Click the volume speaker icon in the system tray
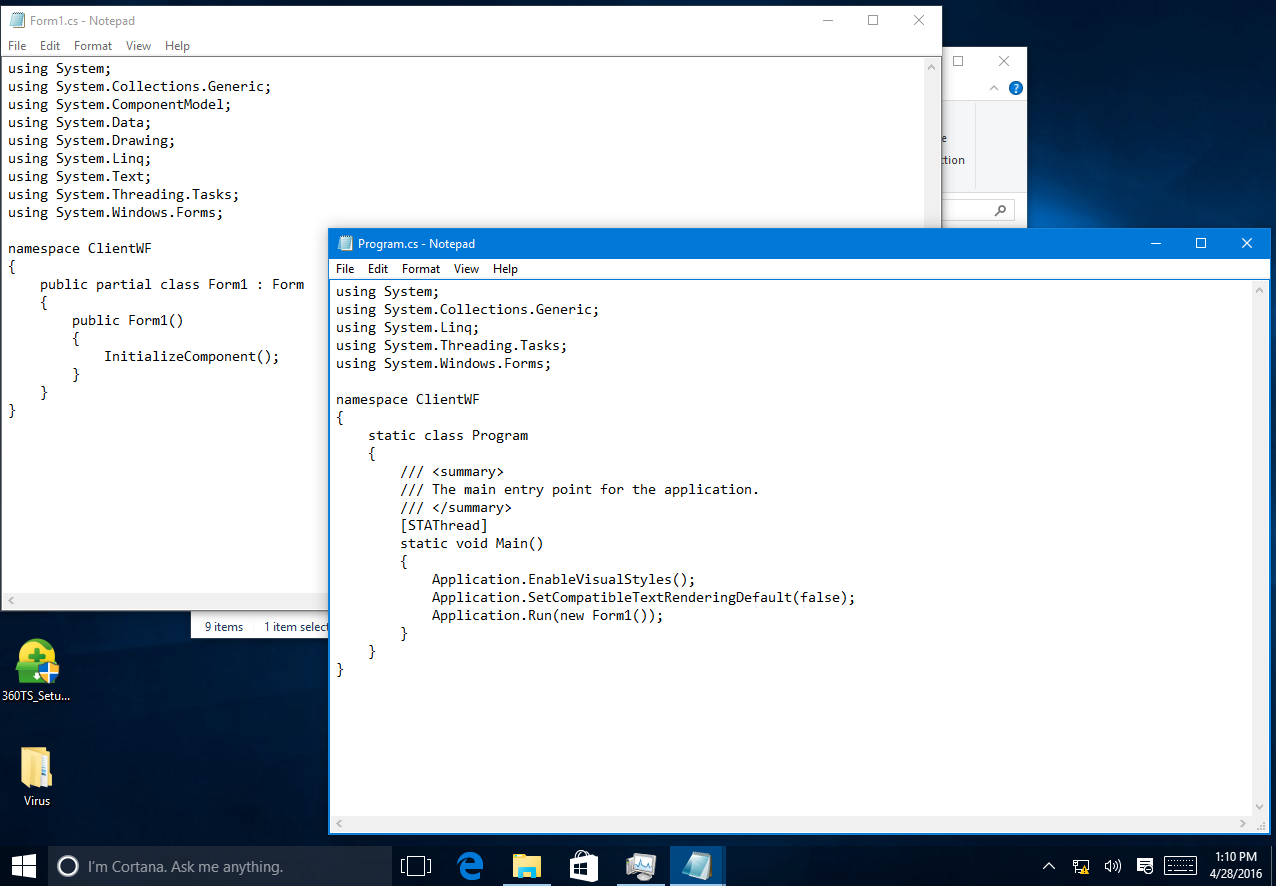Viewport: 1276px width, 886px height. pos(1112,866)
